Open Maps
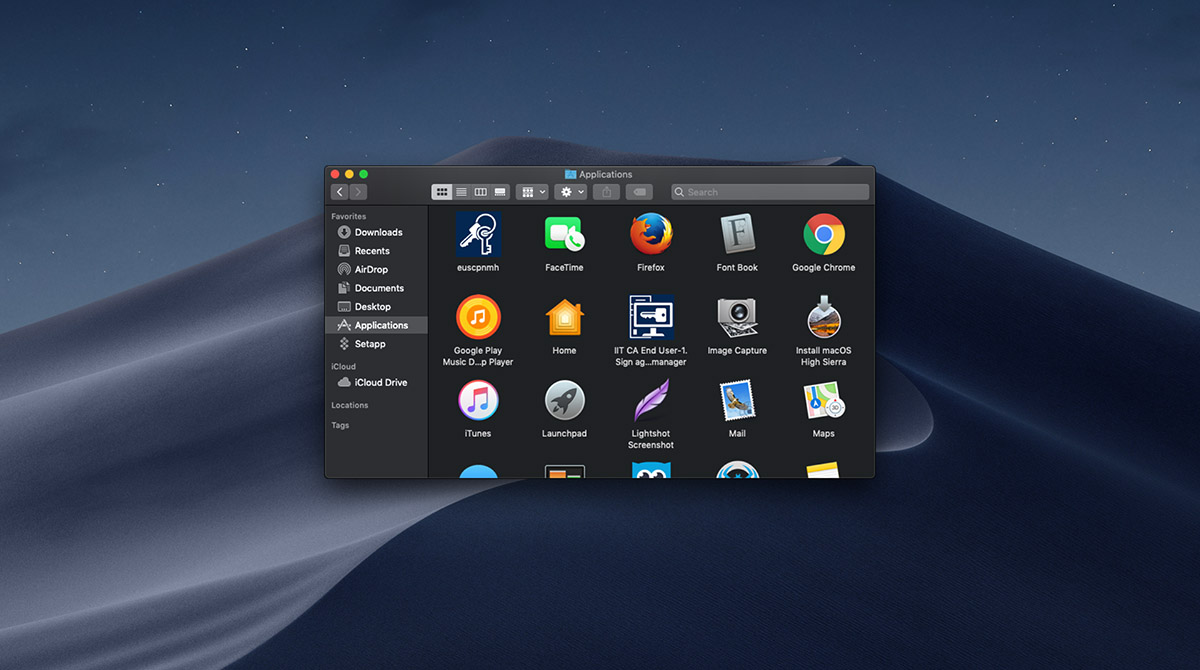Image resolution: width=1200 pixels, height=670 pixels. (823, 405)
